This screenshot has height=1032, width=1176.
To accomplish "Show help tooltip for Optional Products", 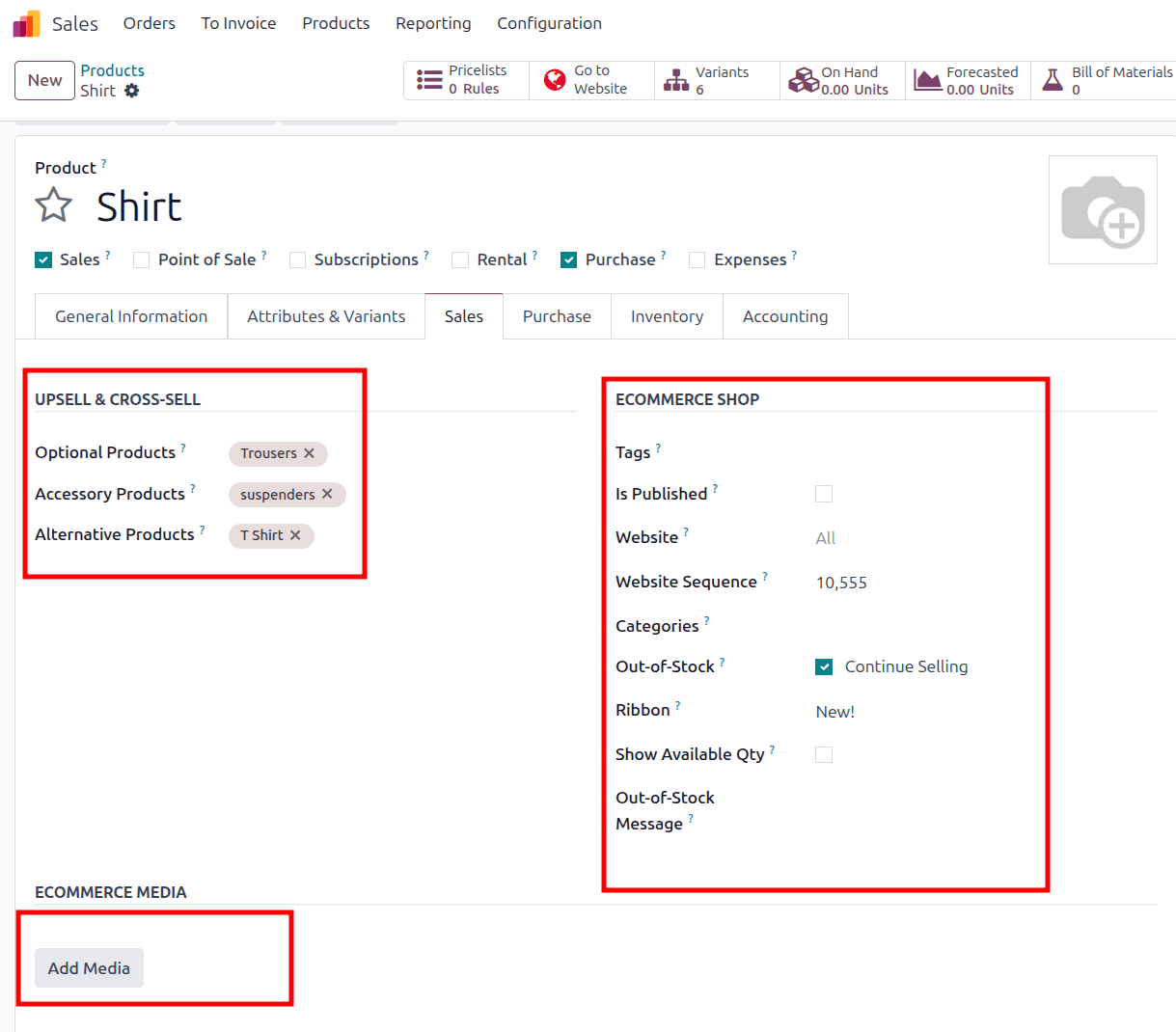I will pyautogui.click(x=183, y=448).
